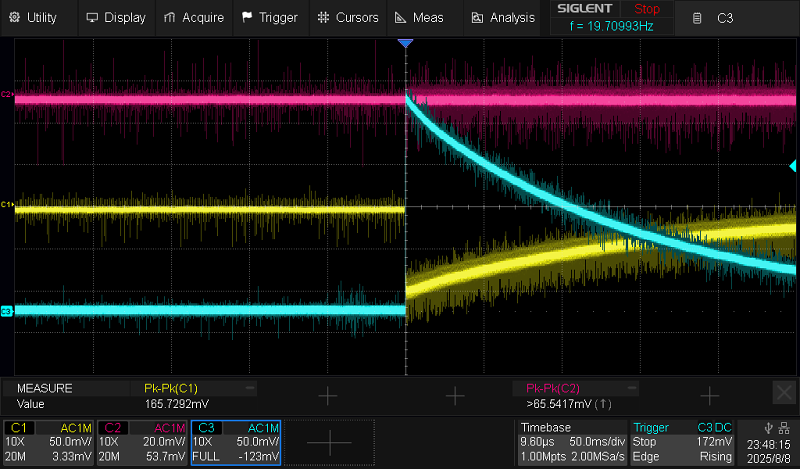800x469 pixels.
Task: Open the Acquire settings menu
Action: click(194, 17)
